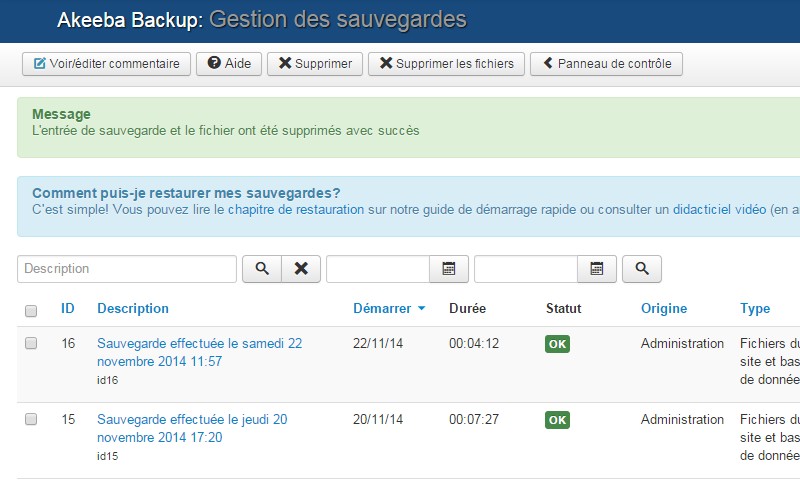Image resolution: width=800 pixels, height=500 pixels.
Task: Sort by the Type column header
Action: tap(755, 309)
